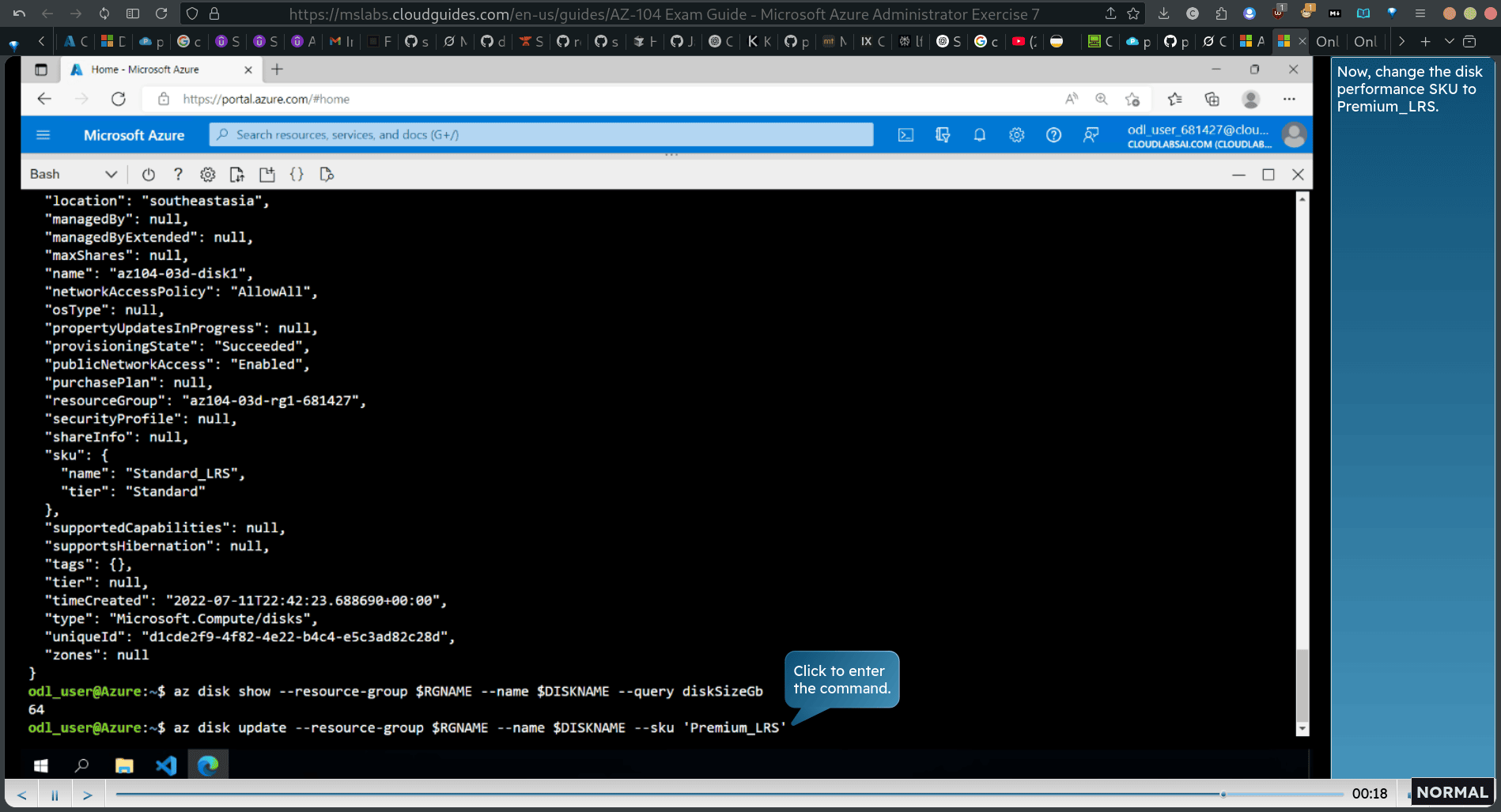Open new tab in outer browser
Image resolution: width=1501 pixels, height=812 pixels.
[1425, 41]
